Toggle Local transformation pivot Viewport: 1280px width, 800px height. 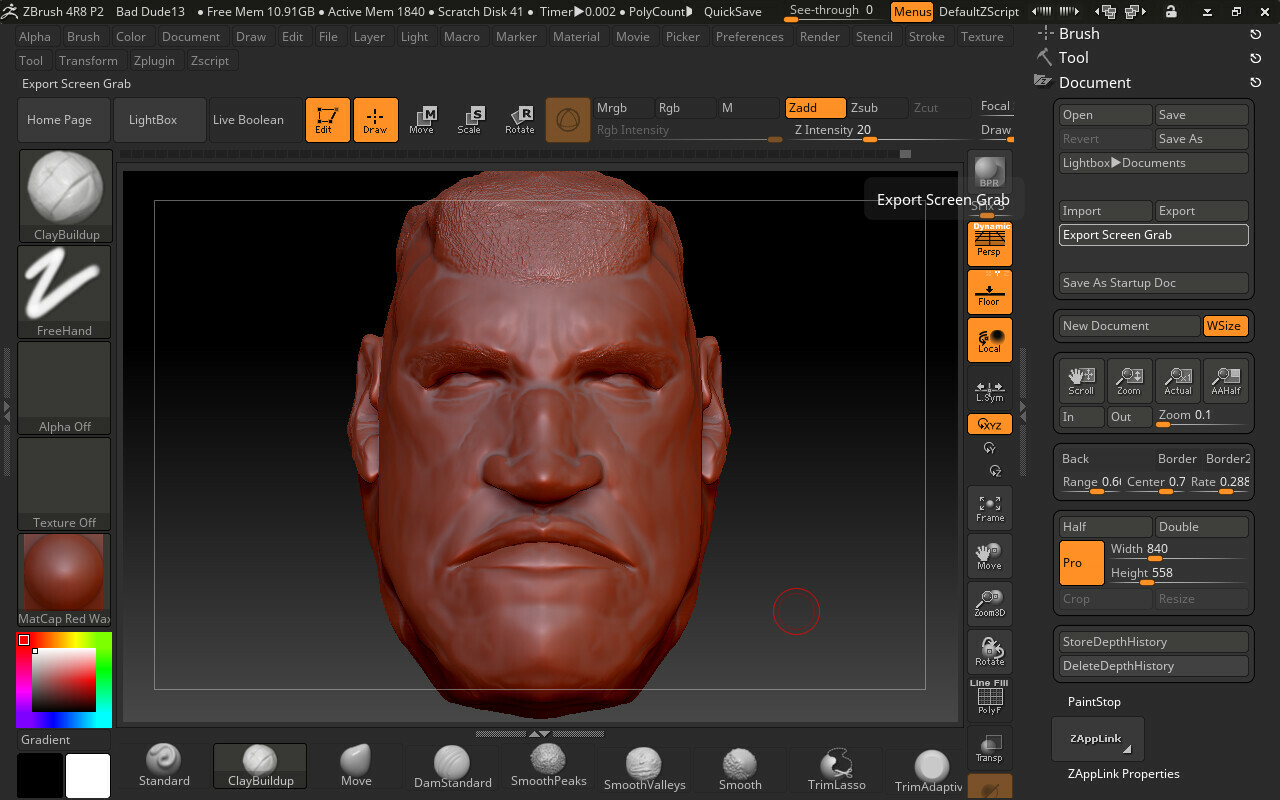point(989,340)
